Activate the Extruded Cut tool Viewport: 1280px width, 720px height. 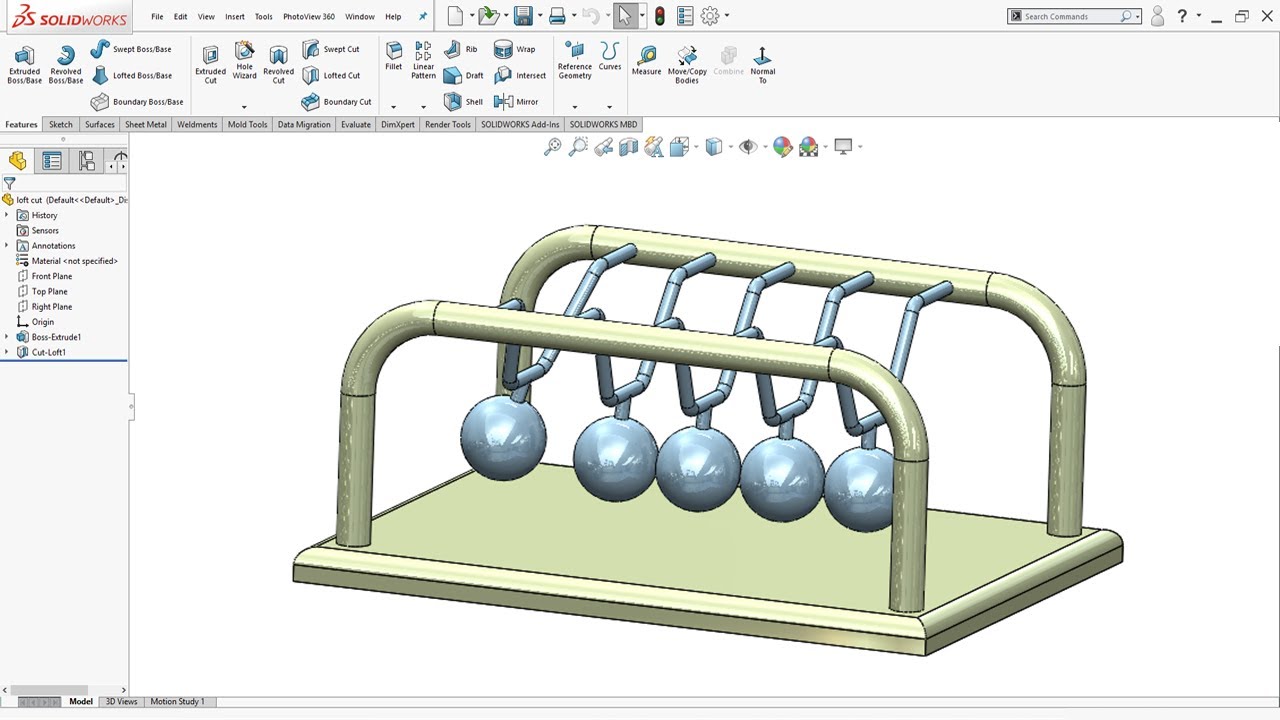click(x=210, y=64)
